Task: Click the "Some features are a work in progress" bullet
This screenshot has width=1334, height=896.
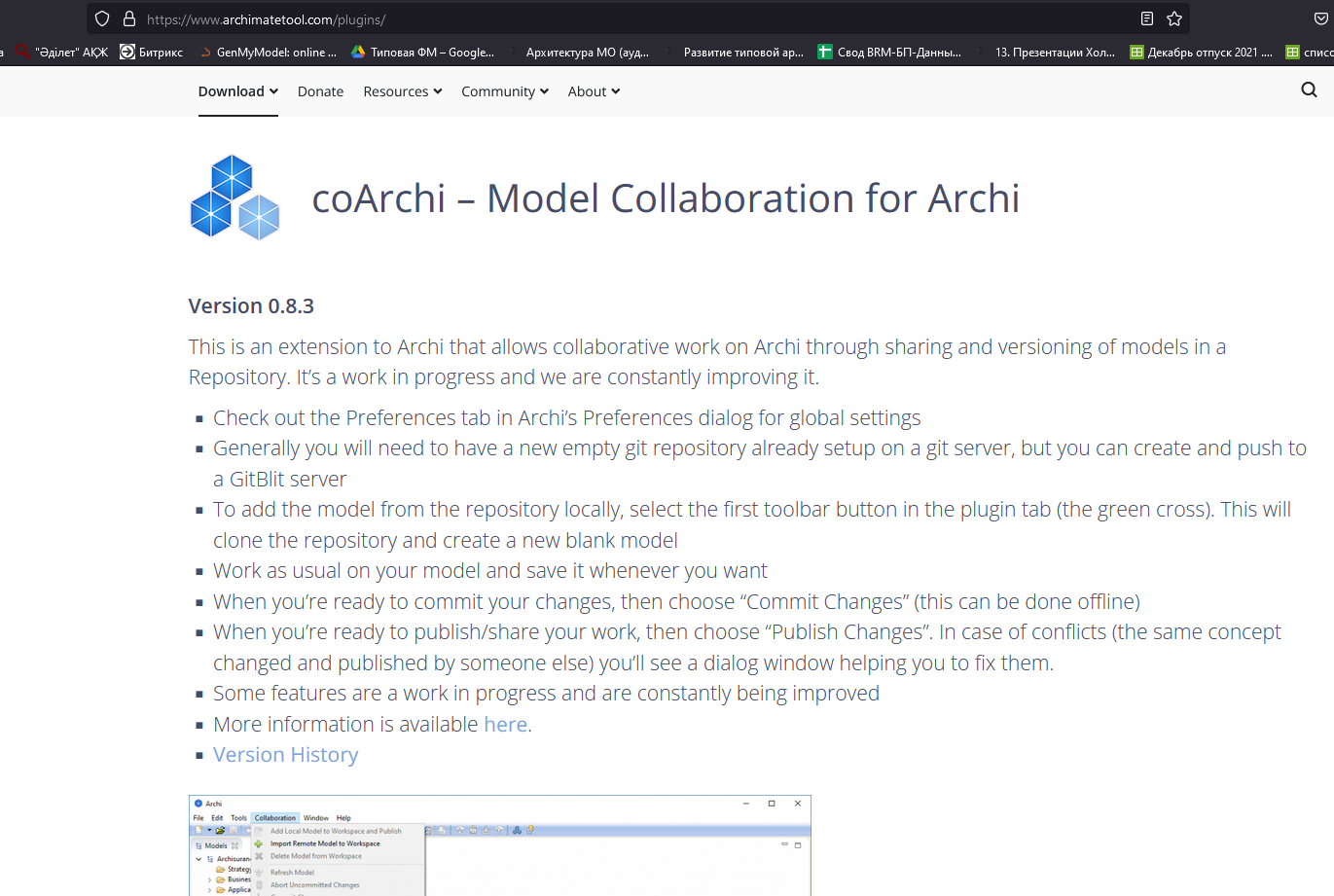Action: [x=547, y=694]
